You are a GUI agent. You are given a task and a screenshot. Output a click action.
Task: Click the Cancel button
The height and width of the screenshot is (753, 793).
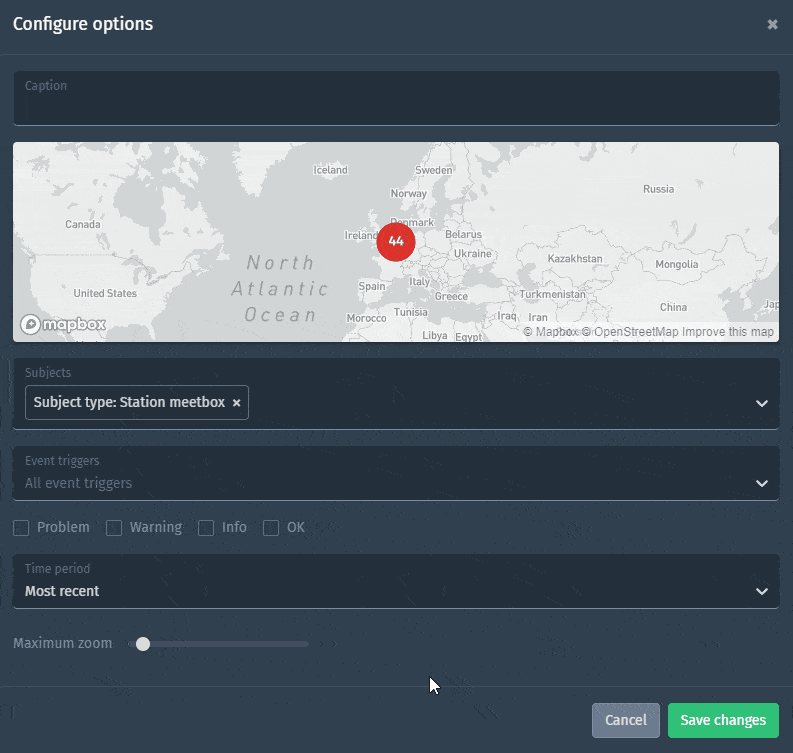(x=625, y=720)
